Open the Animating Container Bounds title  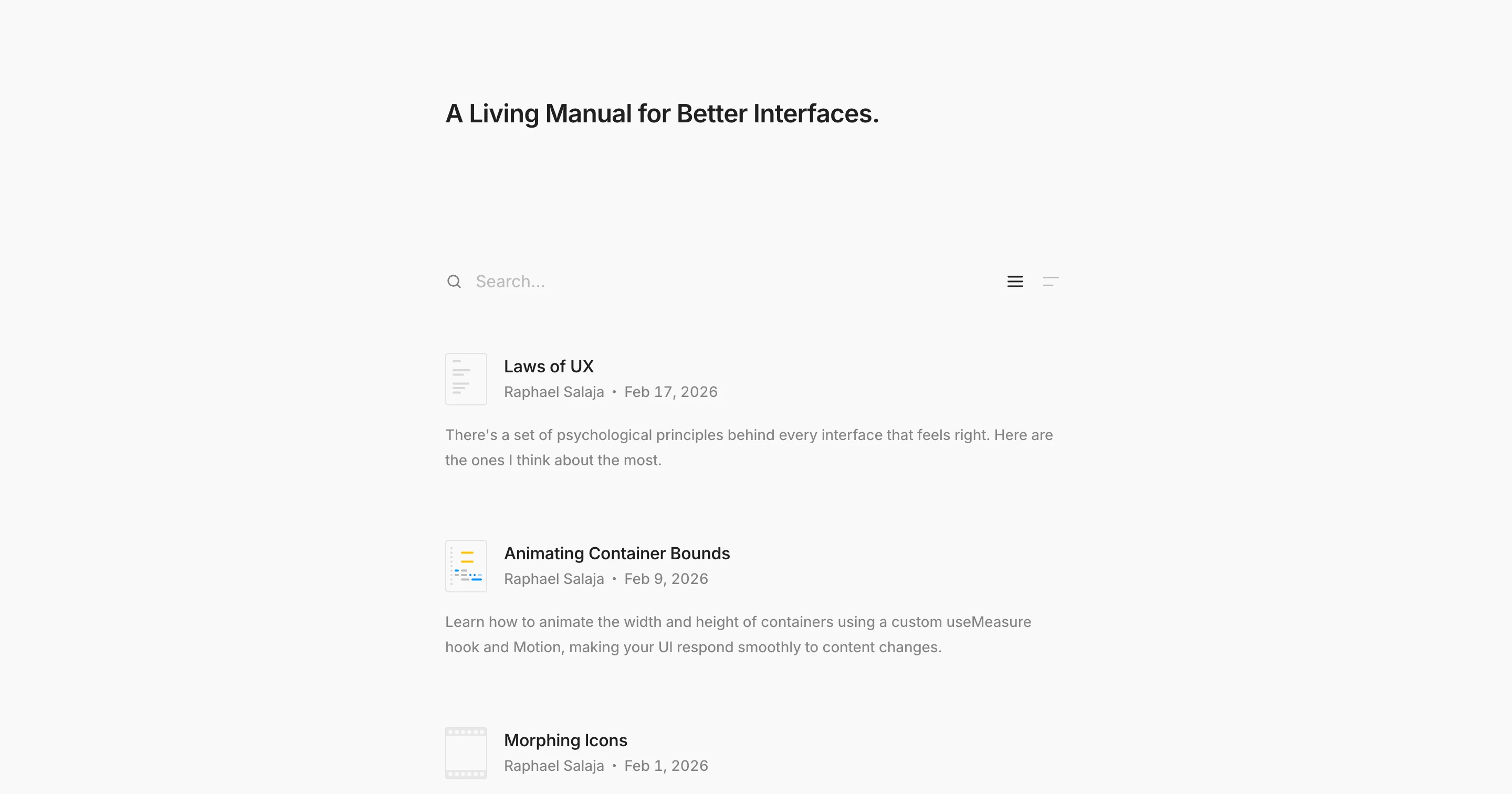[x=617, y=553]
